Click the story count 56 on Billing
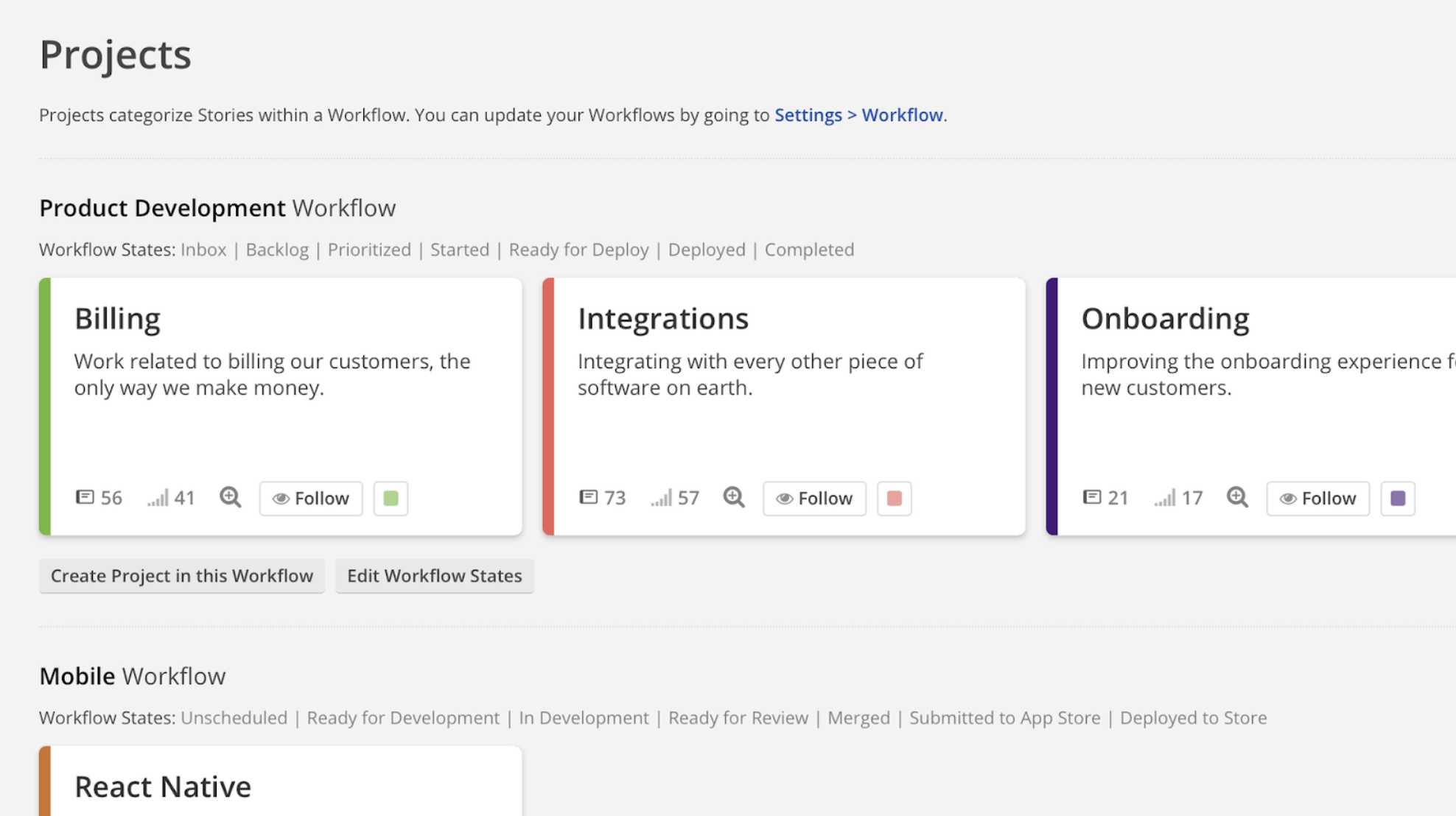The image size is (1456, 816). pos(111,499)
